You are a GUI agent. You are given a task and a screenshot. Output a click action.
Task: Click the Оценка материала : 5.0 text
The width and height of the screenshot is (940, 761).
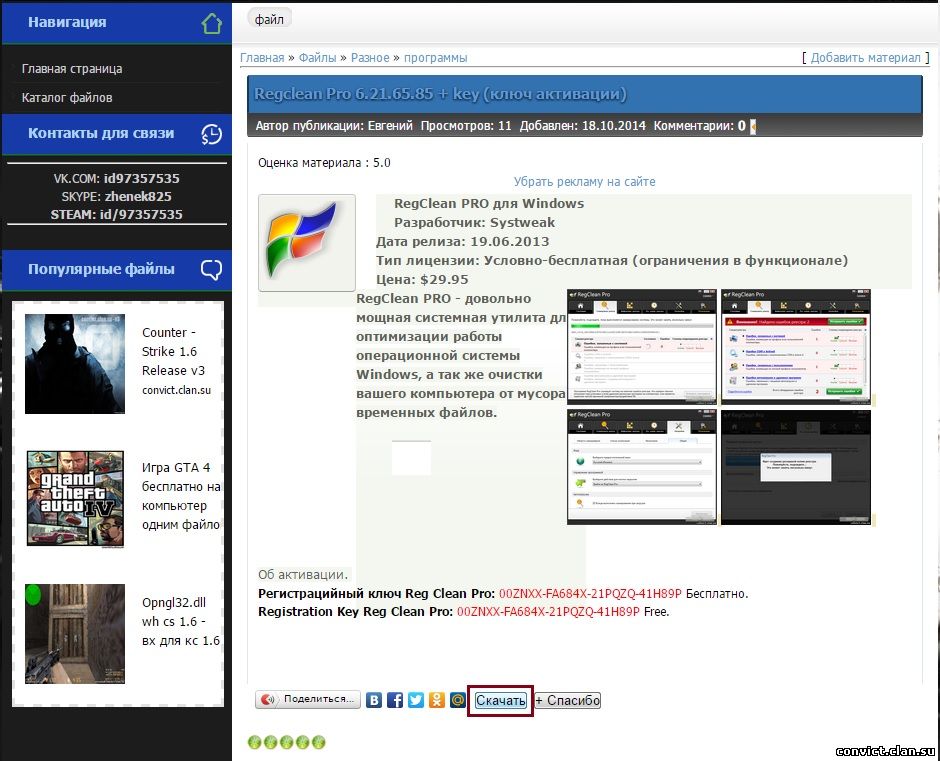point(324,163)
